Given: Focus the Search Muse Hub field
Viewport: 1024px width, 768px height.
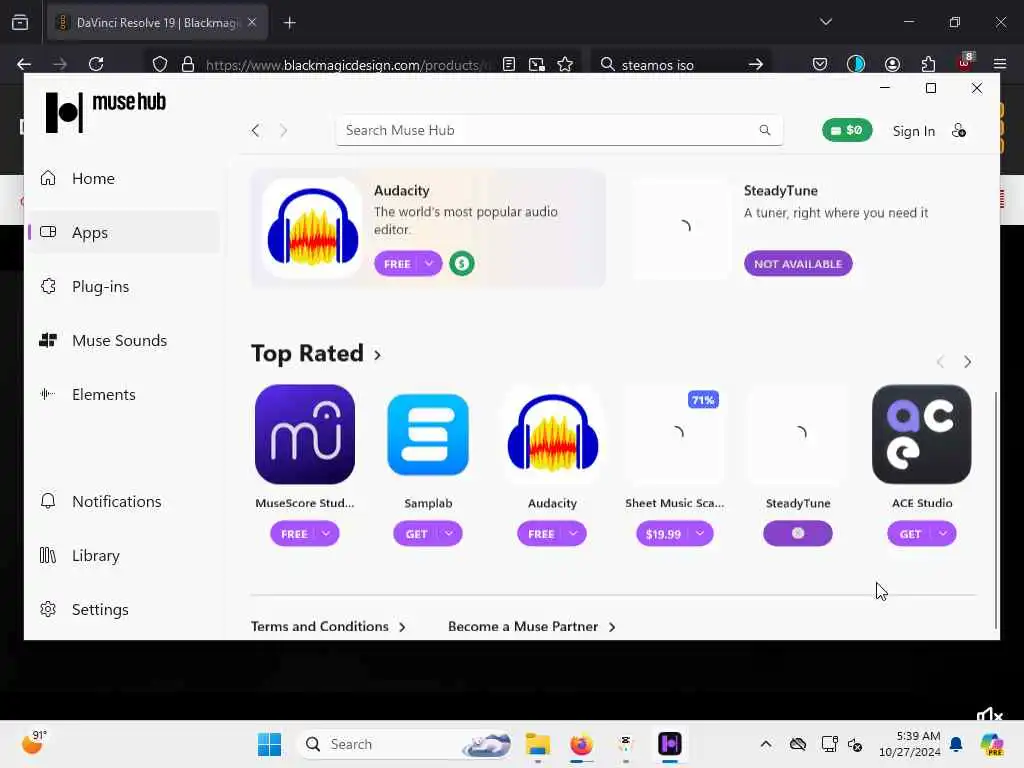Looking at the screenshot, I should [x=558, y=130].
